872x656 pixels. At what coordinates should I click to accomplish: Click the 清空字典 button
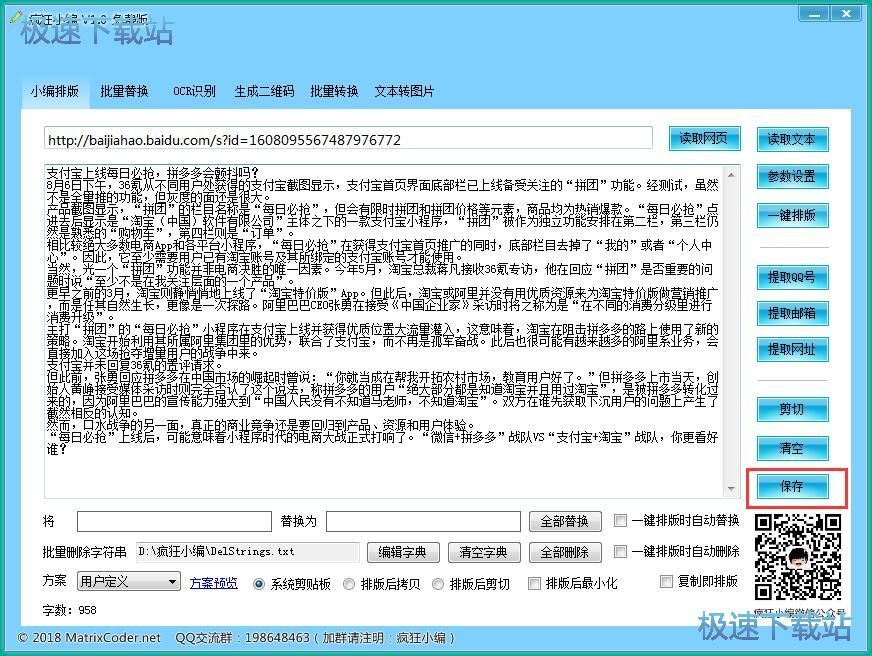click(484, 553)
